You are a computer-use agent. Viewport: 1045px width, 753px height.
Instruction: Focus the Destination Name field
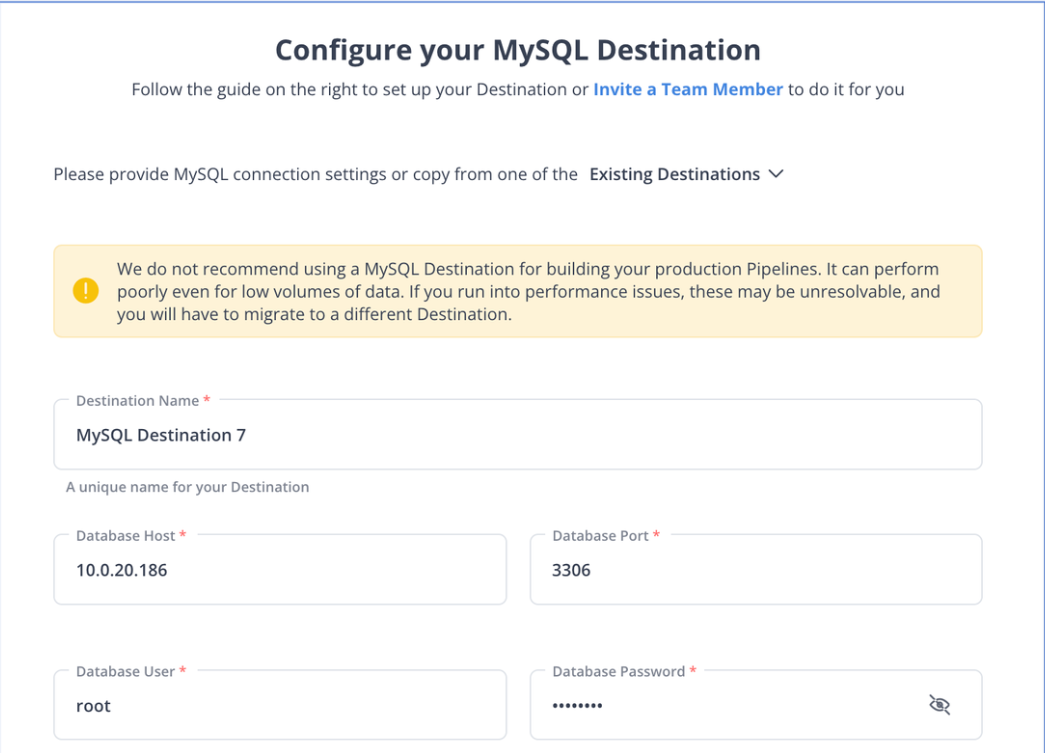point(518,434)
